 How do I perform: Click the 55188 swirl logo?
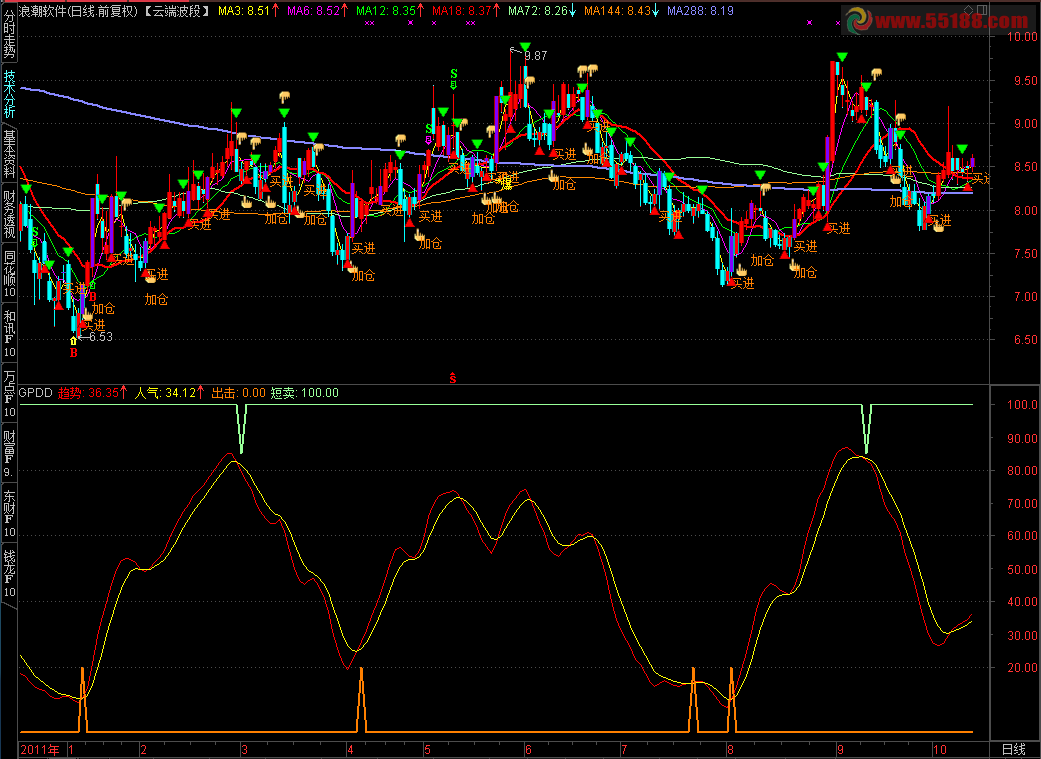[858, 20]
